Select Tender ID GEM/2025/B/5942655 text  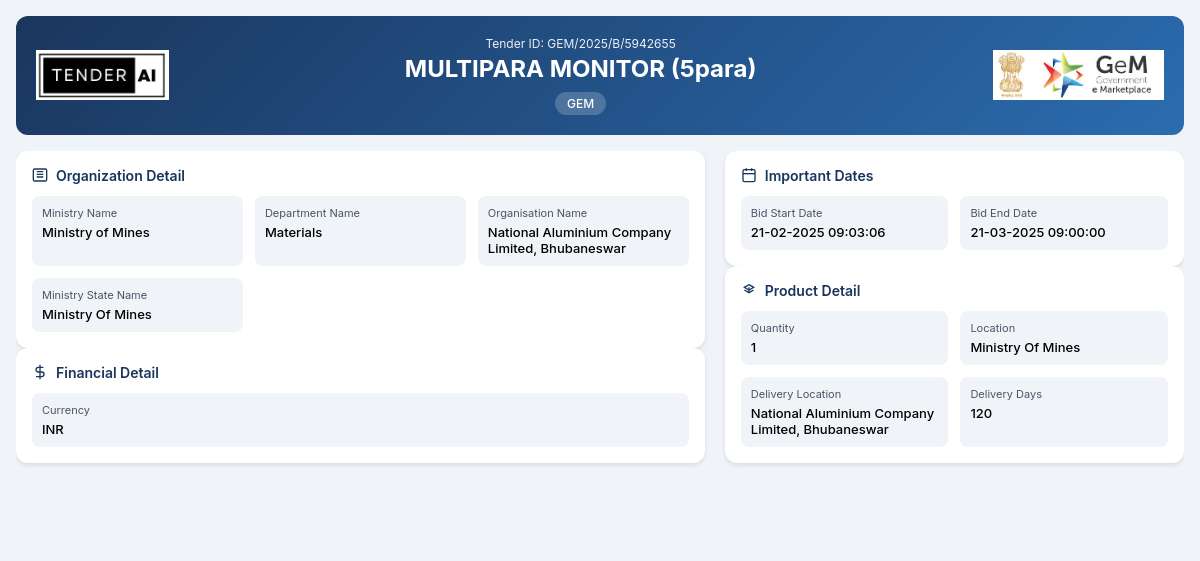click(580, 43)
